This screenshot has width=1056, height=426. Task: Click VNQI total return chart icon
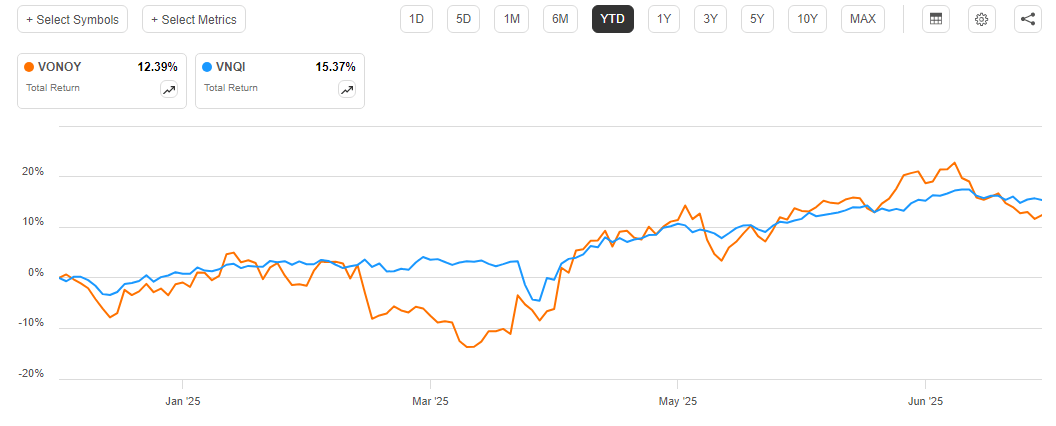tap(346, 89)
